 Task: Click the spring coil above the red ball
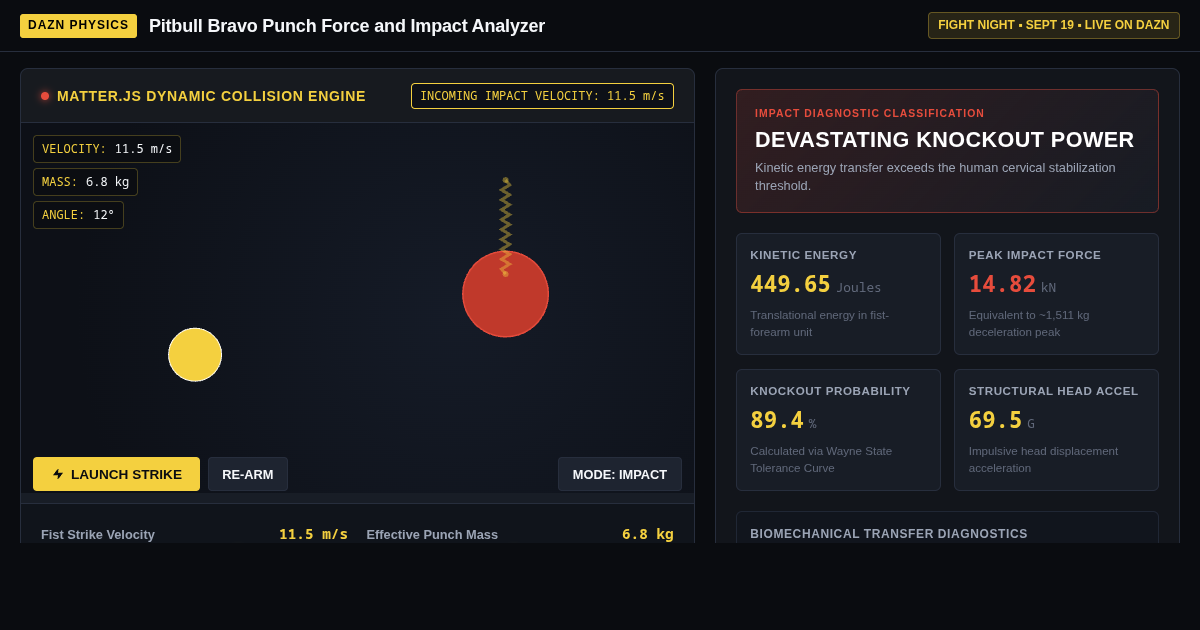[505, 225]
